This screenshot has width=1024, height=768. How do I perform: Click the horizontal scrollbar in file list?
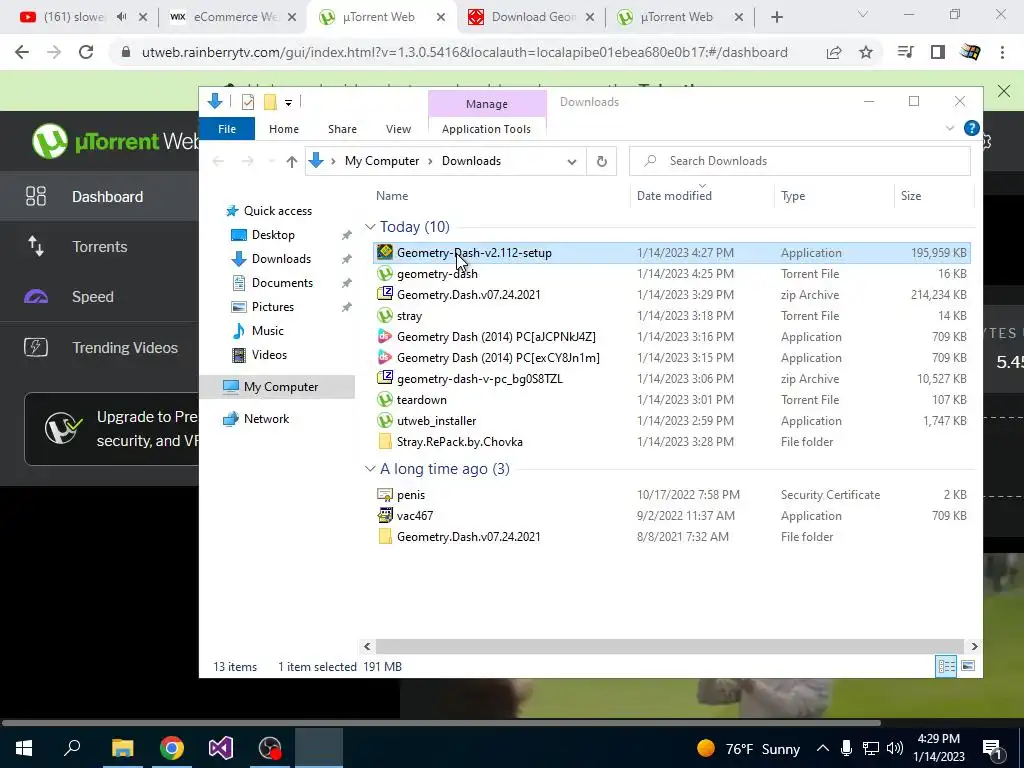669,646
